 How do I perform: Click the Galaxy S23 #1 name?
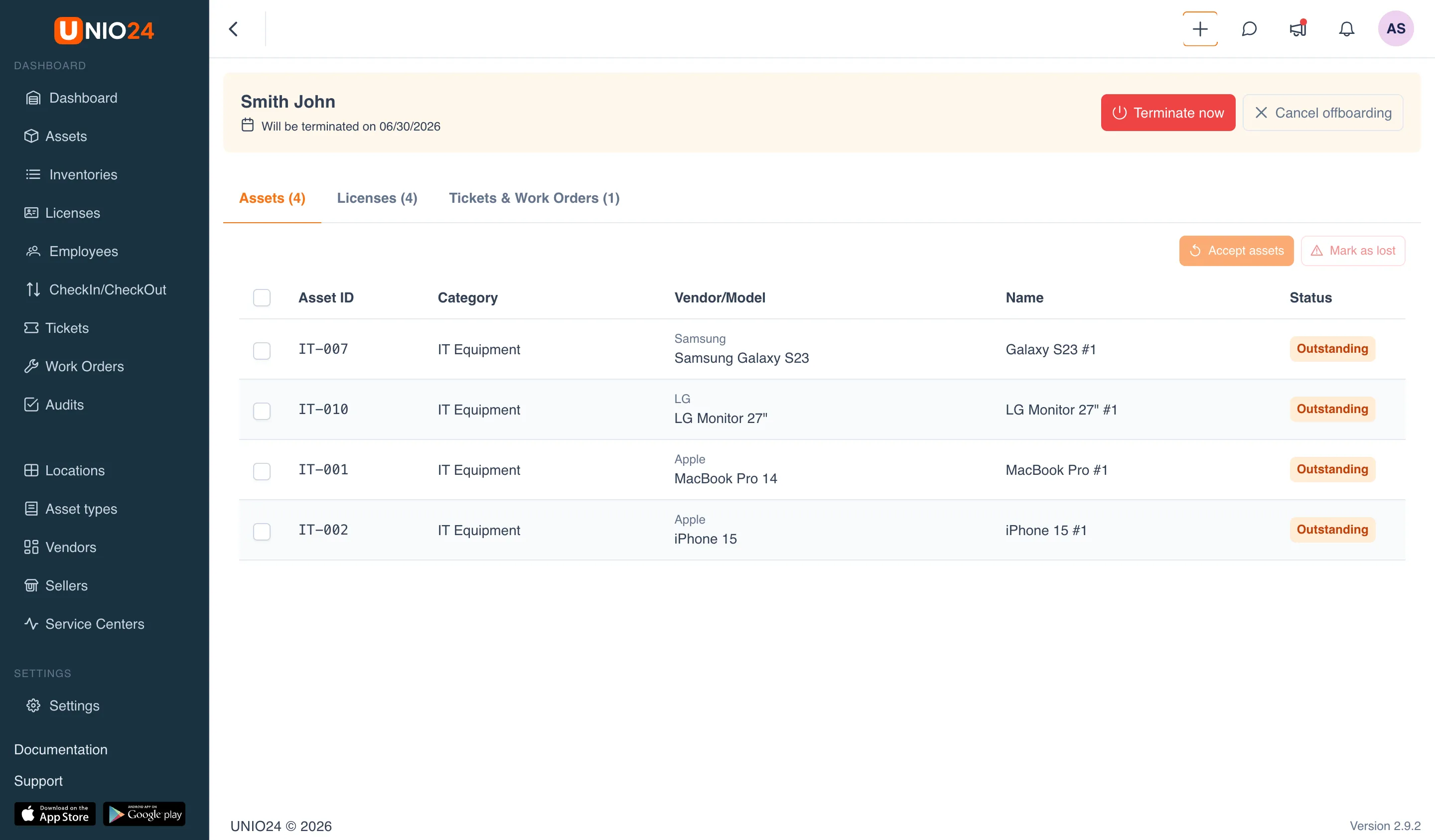click(x=1051, y=350)
